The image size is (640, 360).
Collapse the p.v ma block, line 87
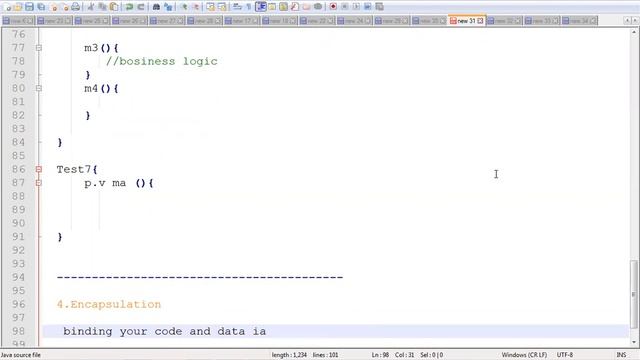(39, 183)
